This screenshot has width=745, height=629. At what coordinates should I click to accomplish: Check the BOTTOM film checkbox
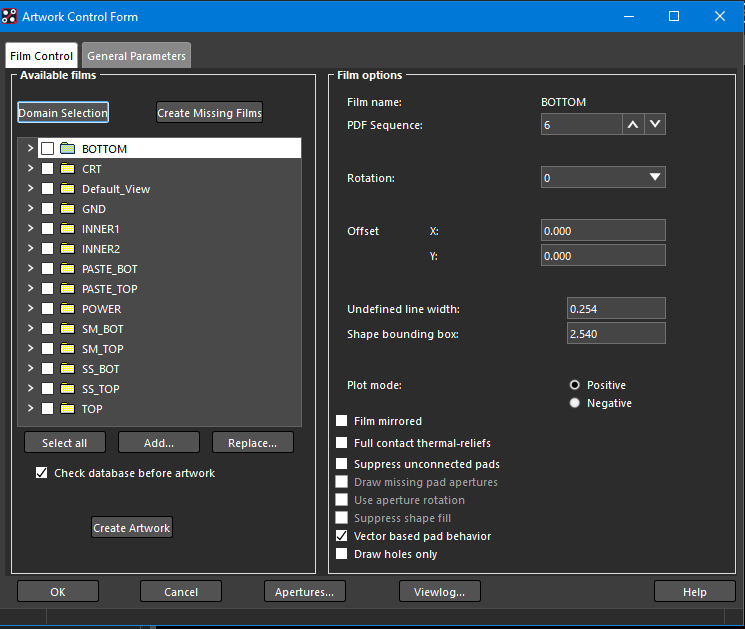(x=48, y=149)
